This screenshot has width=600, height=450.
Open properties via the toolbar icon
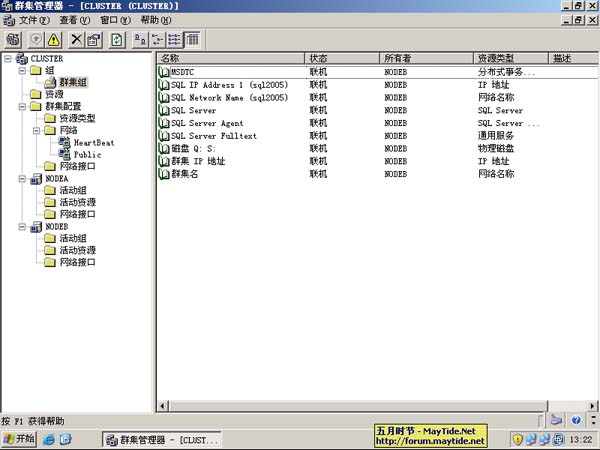coord(94,39)
